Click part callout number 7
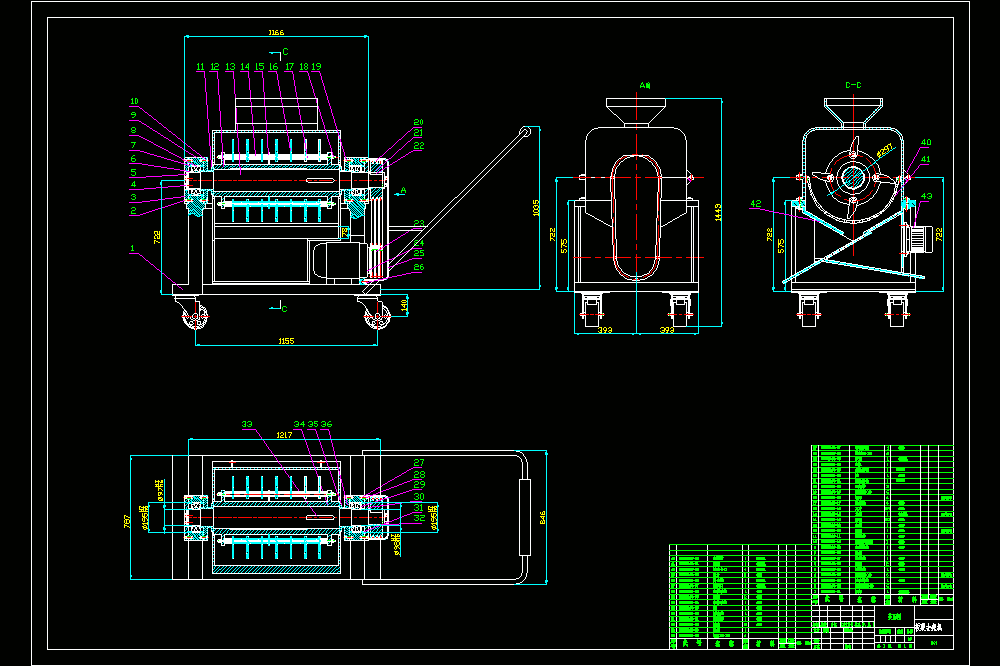The image size is (1000, 666). click(133, 145)
